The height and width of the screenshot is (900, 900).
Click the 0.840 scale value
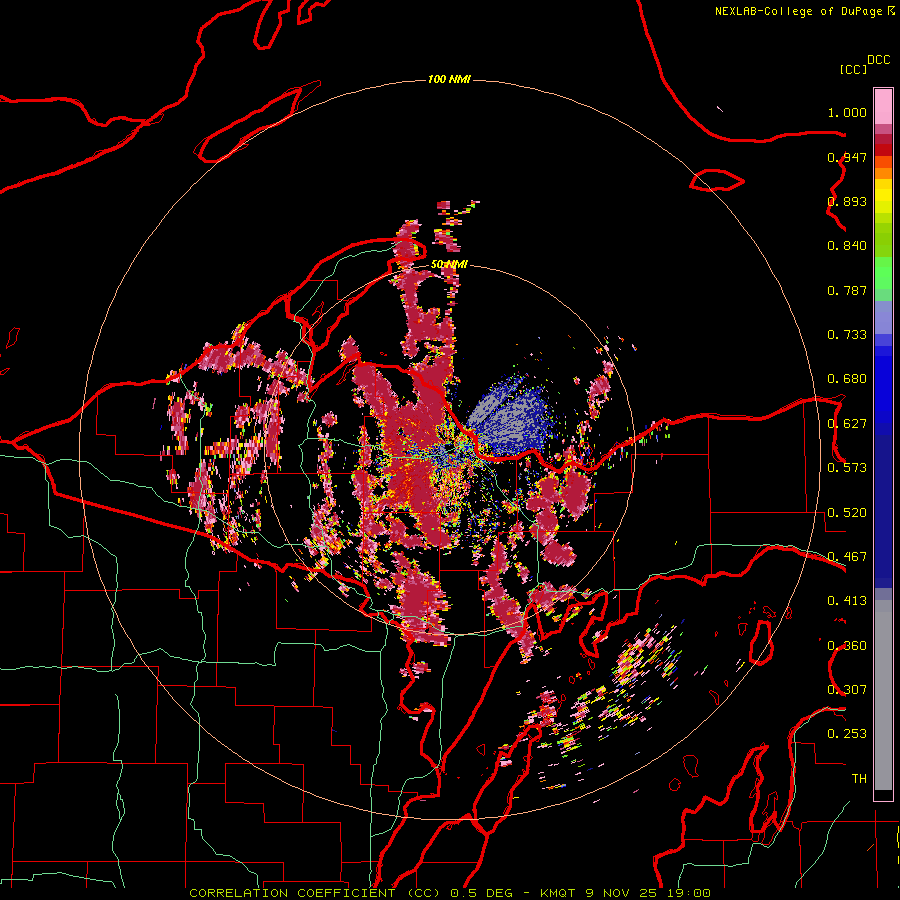[847, 246]
